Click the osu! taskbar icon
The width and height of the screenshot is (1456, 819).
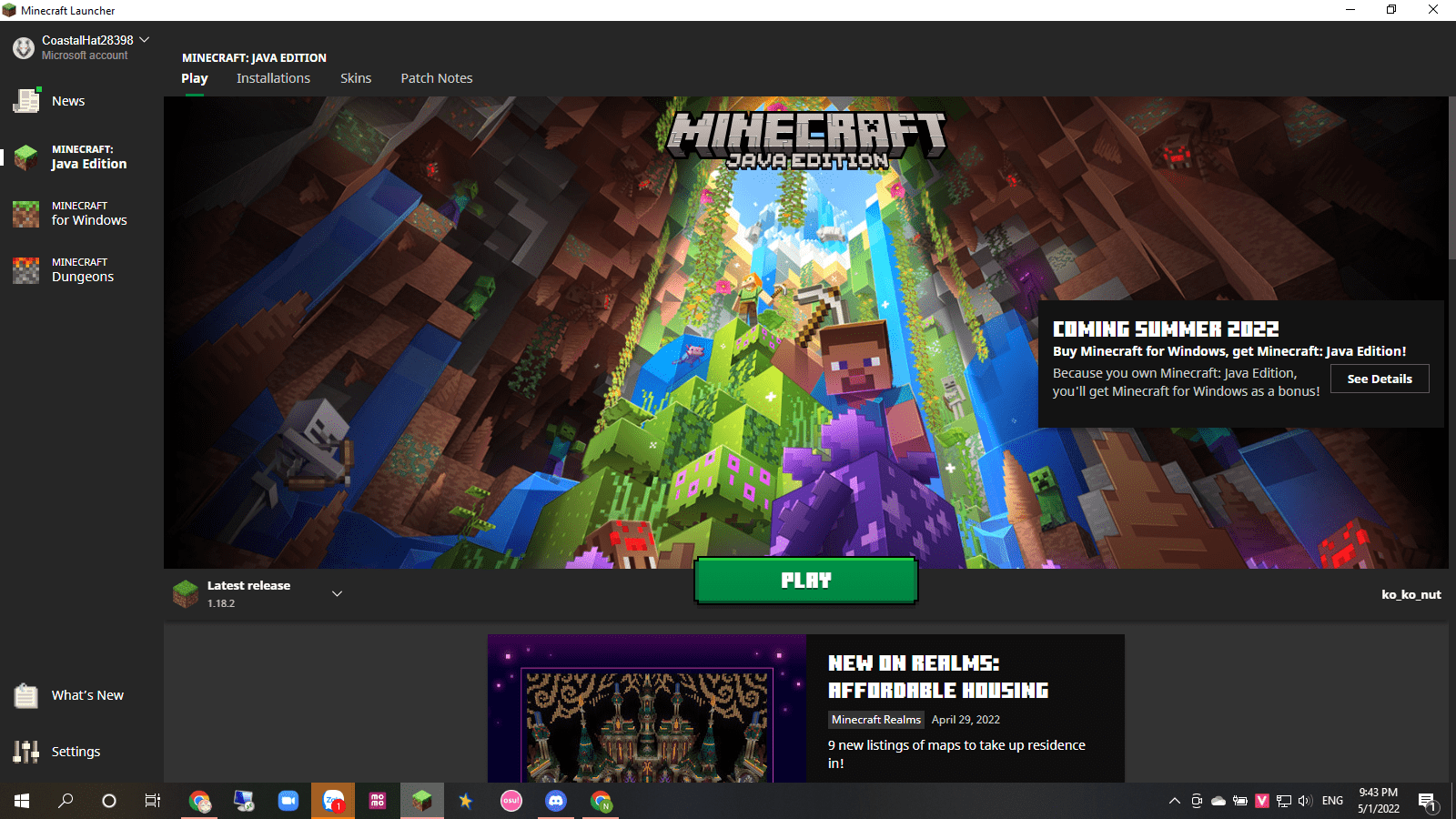(511, 801)
